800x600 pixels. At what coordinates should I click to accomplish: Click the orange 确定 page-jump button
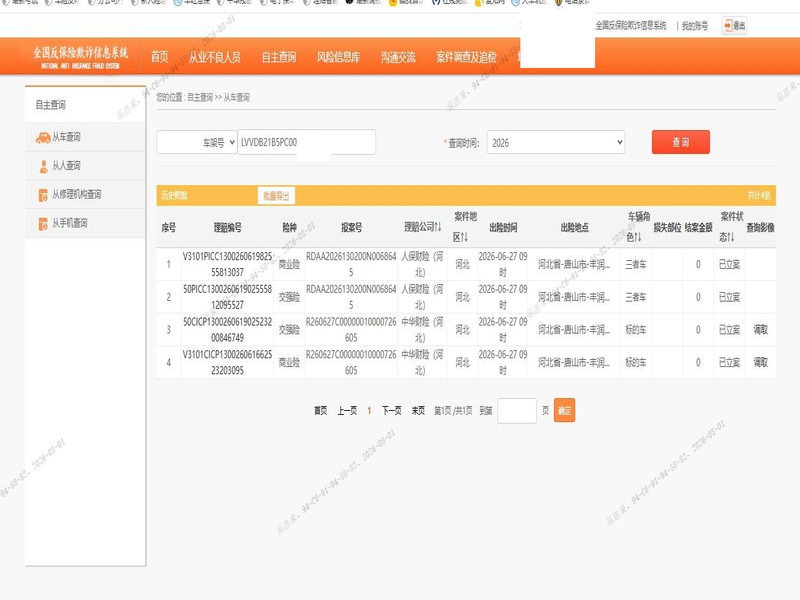coord(564,410)
